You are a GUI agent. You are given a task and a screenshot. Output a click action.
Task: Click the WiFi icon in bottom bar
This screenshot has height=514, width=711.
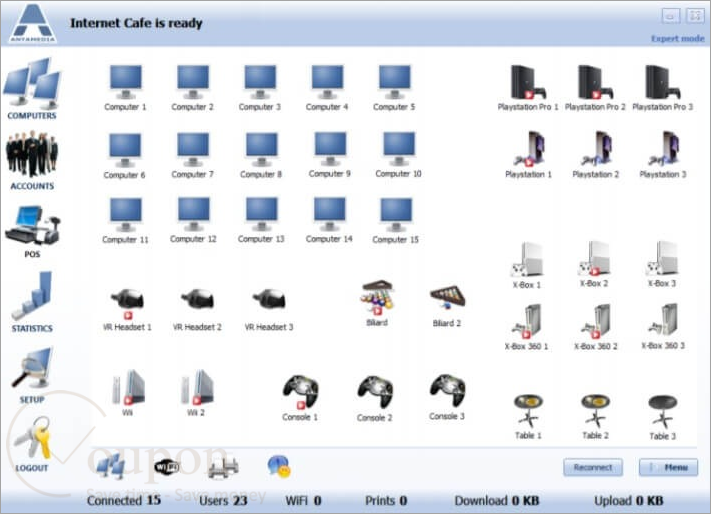[x=167, y=466]
